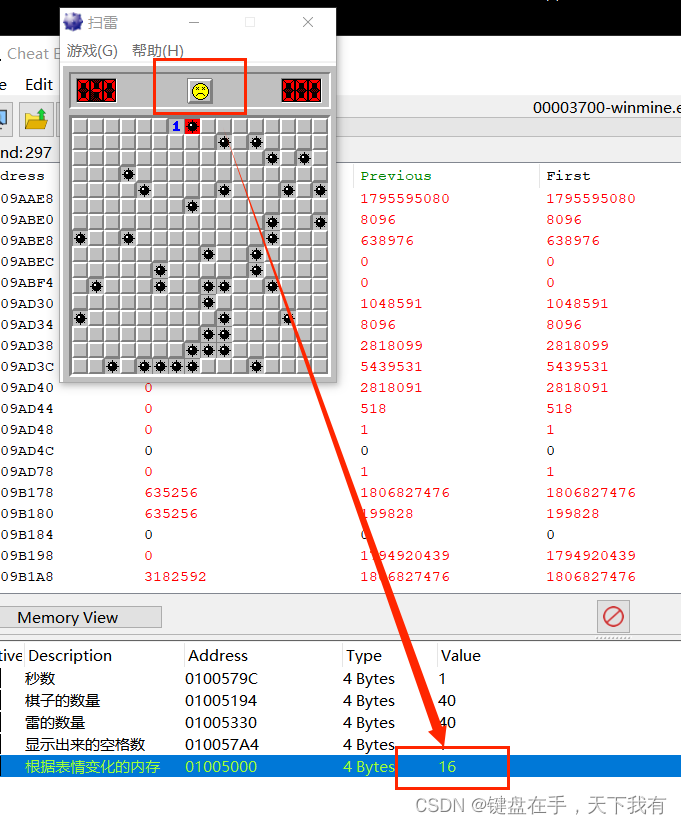Click address 01005000 in highlighted row
This screenshot has width=682, height=824.
tap(221, 767)
